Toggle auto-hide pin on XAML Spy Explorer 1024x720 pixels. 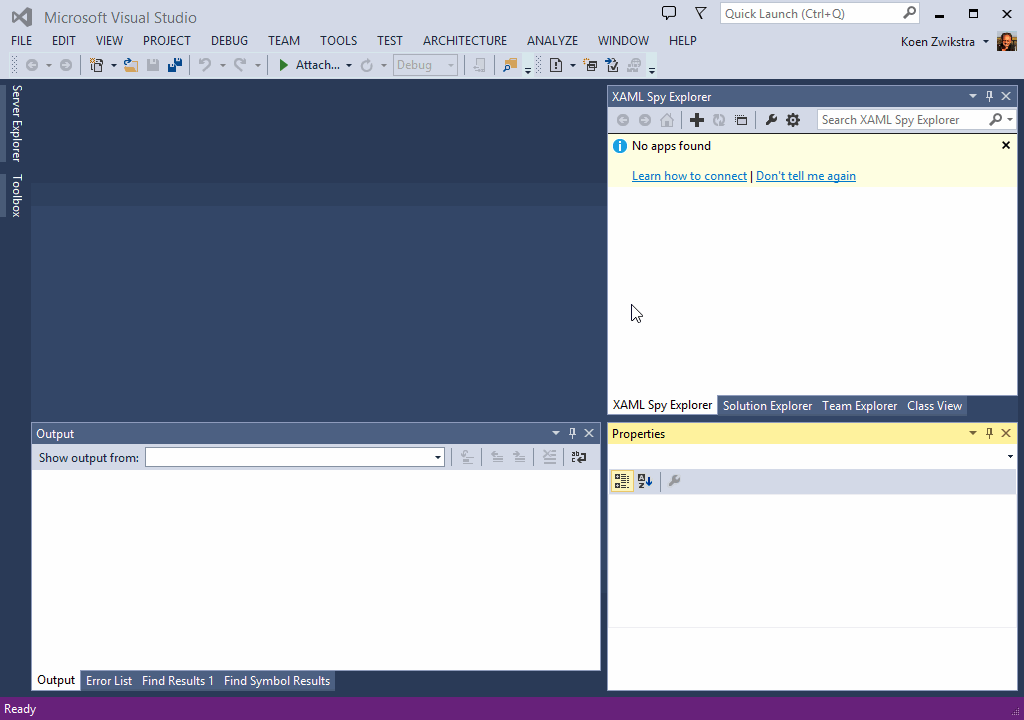click(989, 96)
